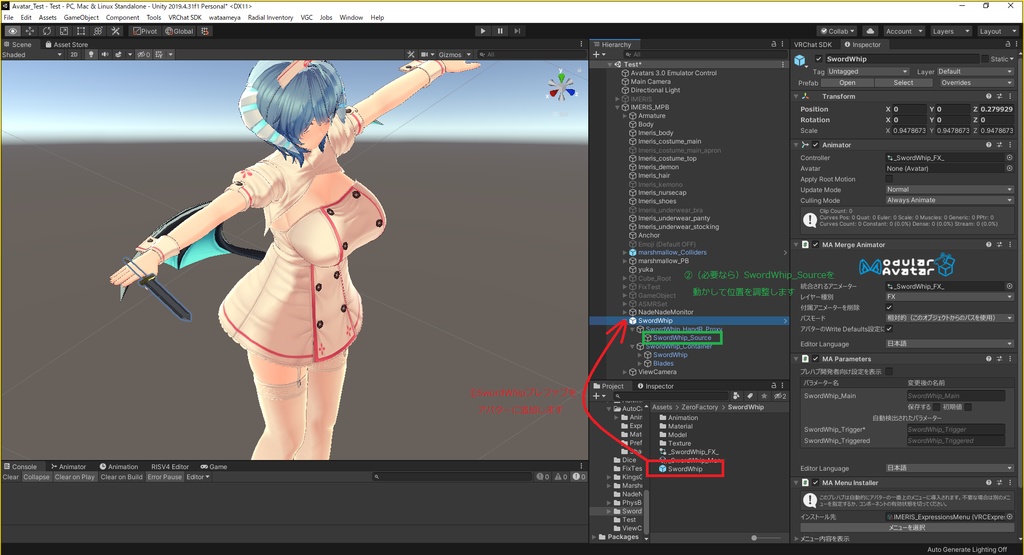
Task: Adjust the Project icon size slider
Action: (x=752, y=537)
